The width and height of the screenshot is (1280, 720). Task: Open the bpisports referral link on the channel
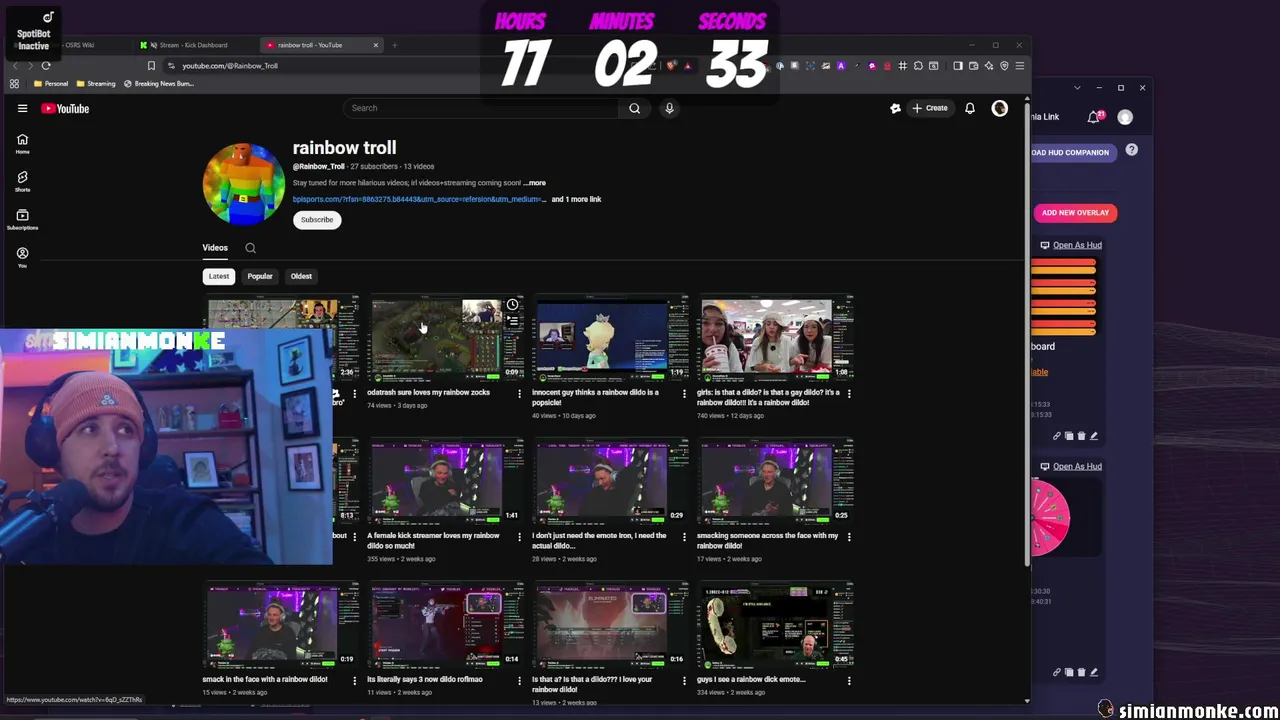coord(419,199)
